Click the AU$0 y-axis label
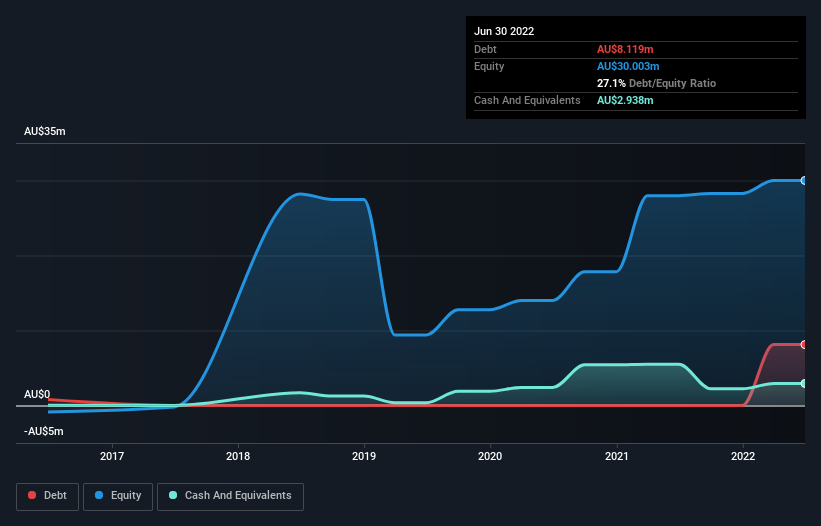This screenshot has height=526, width=821. coord(37,394)
